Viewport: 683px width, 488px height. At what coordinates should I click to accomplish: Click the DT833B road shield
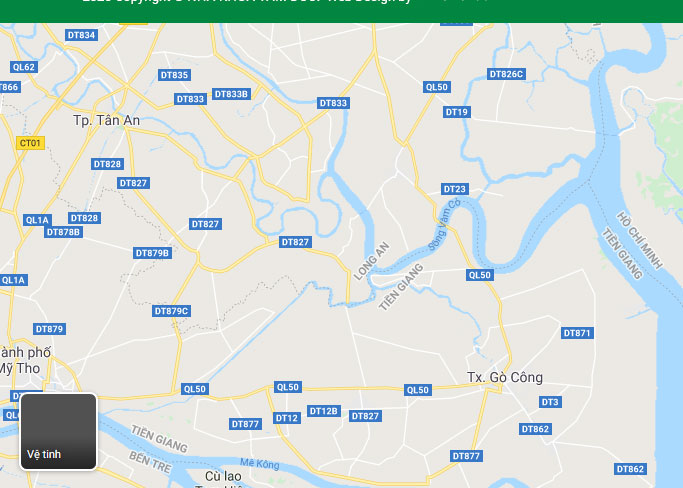click(231, 94)
